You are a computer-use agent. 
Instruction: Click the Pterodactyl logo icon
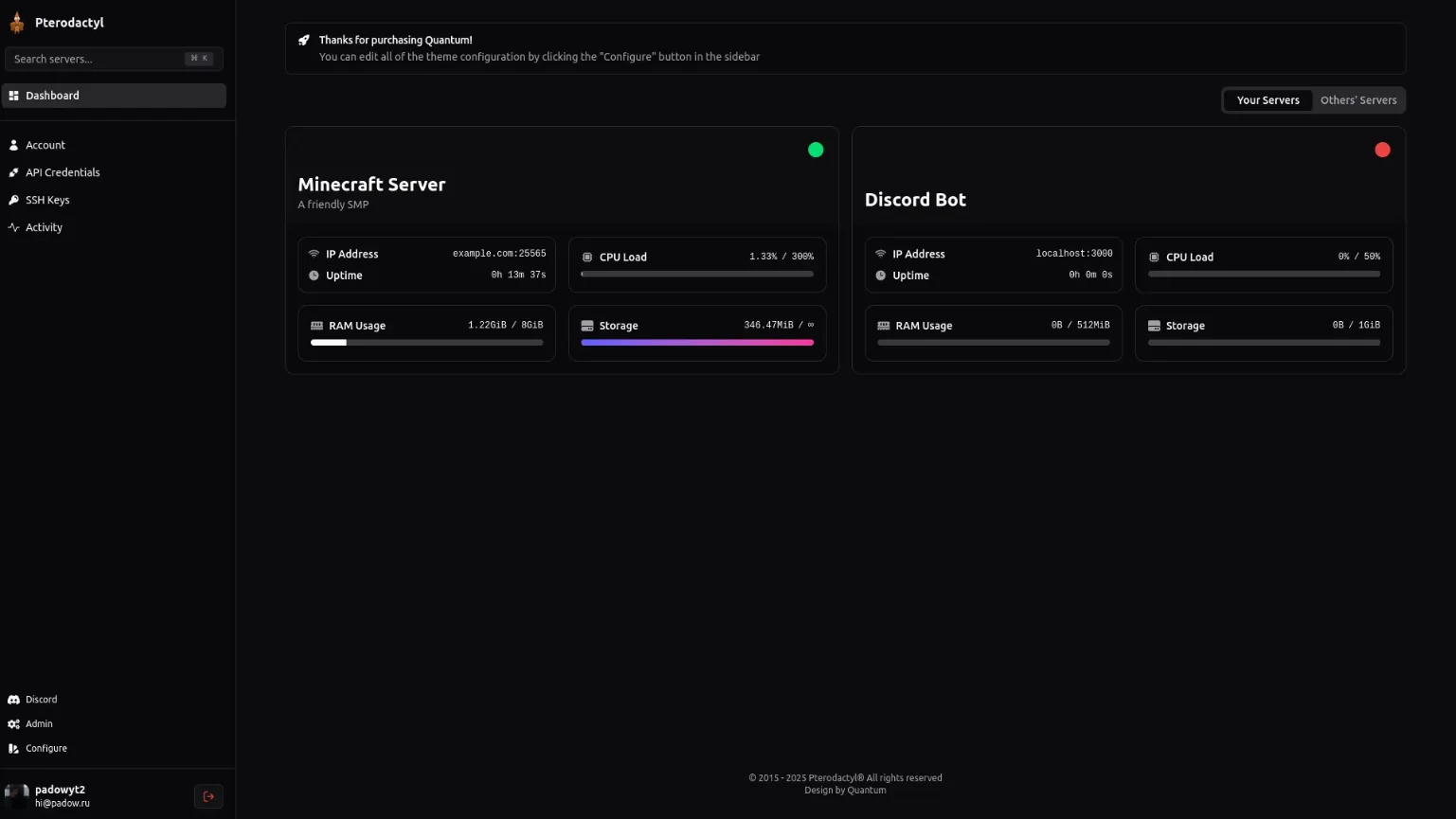click(17, 23)
